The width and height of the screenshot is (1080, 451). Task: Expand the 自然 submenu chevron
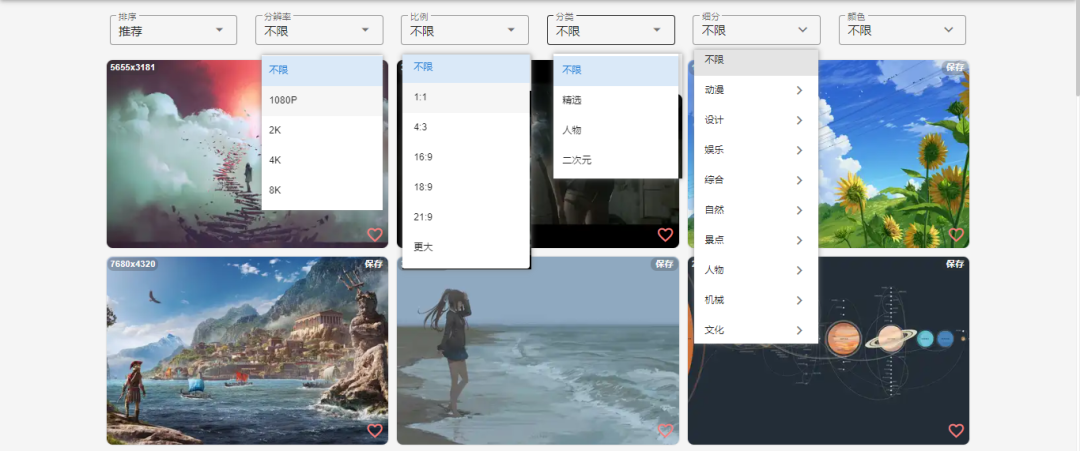799,210
